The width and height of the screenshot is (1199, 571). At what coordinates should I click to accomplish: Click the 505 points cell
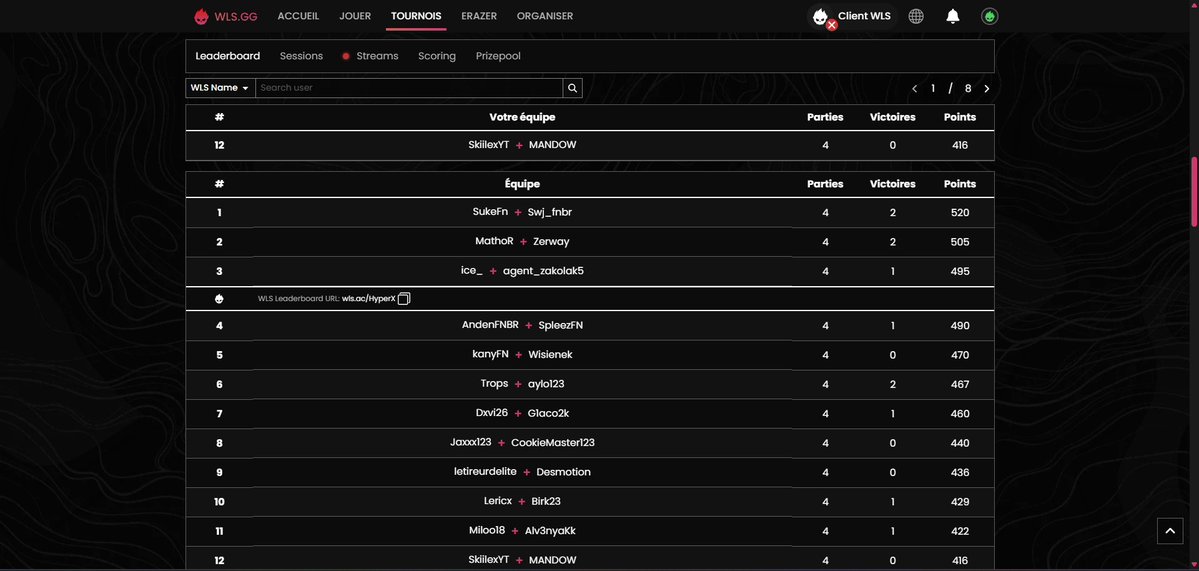click(960, 242)
